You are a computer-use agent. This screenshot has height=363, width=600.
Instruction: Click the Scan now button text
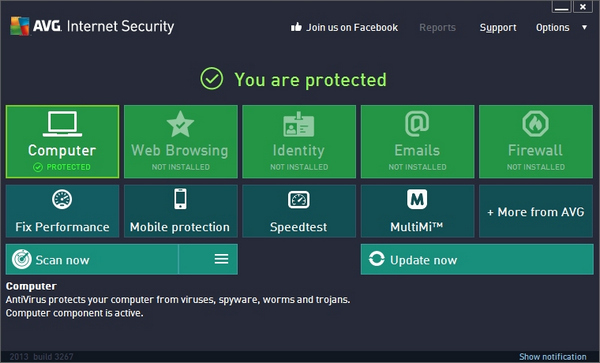click(62, 260)
